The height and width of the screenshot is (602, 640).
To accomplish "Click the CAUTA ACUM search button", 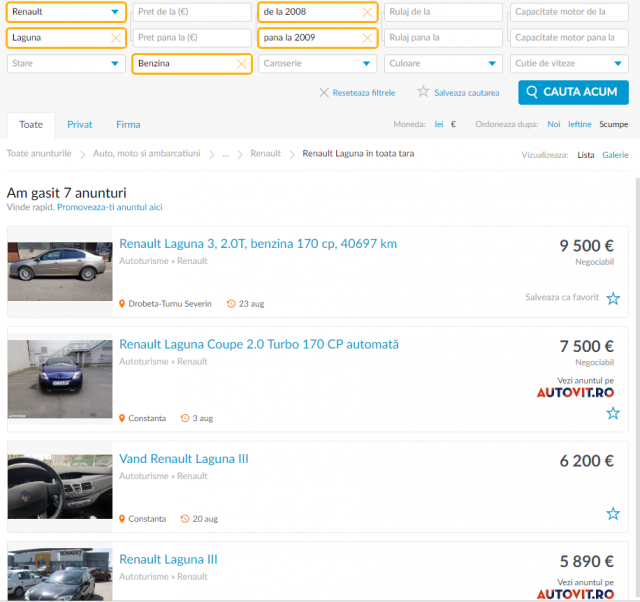I will click(573, 92).
